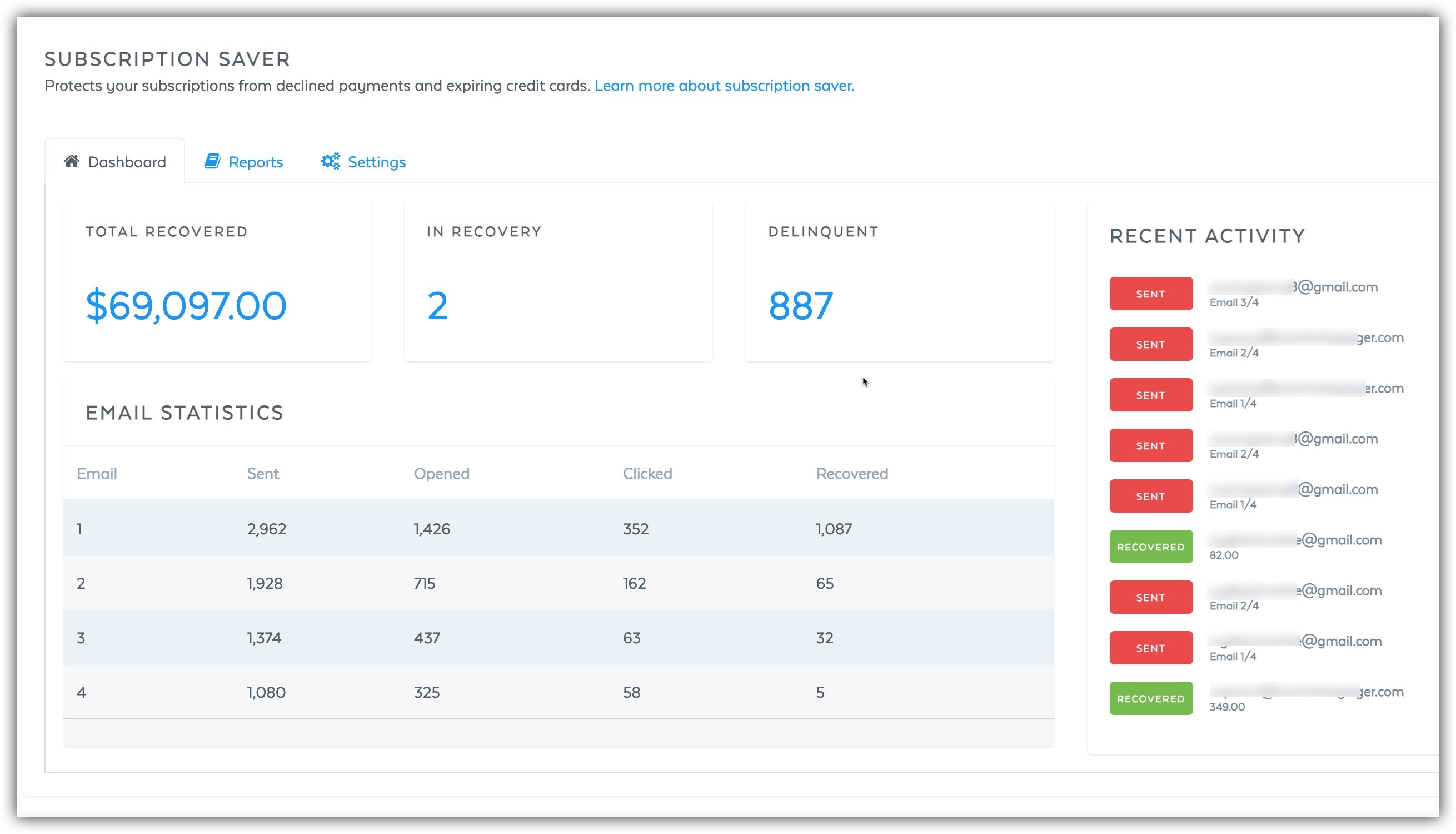The image size is (1456, 834).
Task: Open 'Learn more about subscription saver' link
Action: click(724, 86)
